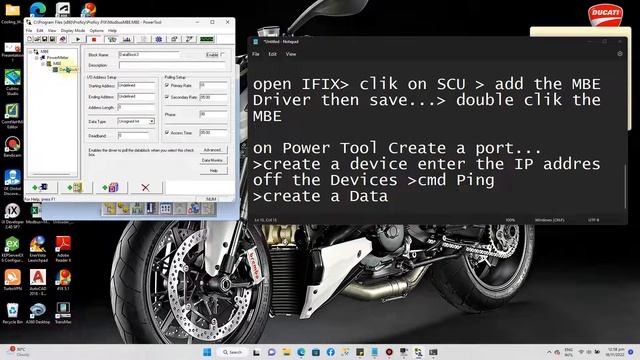Open PowerTool Options menu
Screen dimensions: 640x360
tap(96, 31)
